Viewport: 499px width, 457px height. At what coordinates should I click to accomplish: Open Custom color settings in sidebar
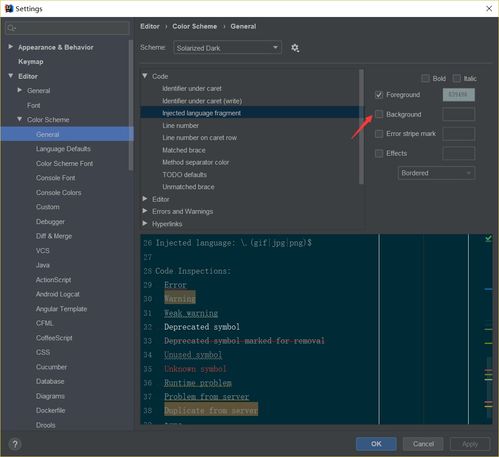[x=48, y=207]
